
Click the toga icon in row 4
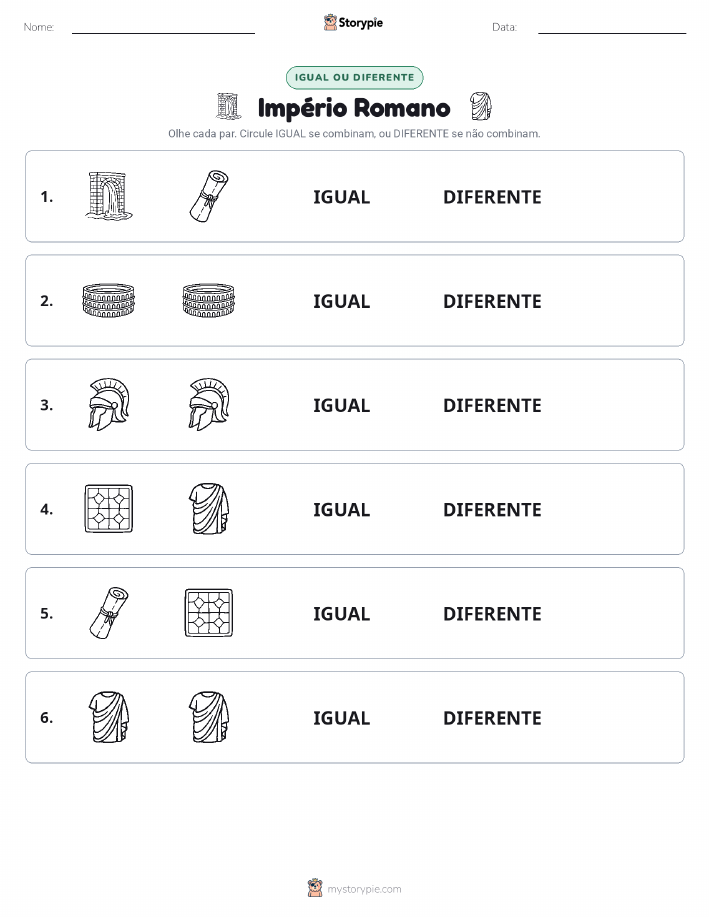click(x=209, y=509)
